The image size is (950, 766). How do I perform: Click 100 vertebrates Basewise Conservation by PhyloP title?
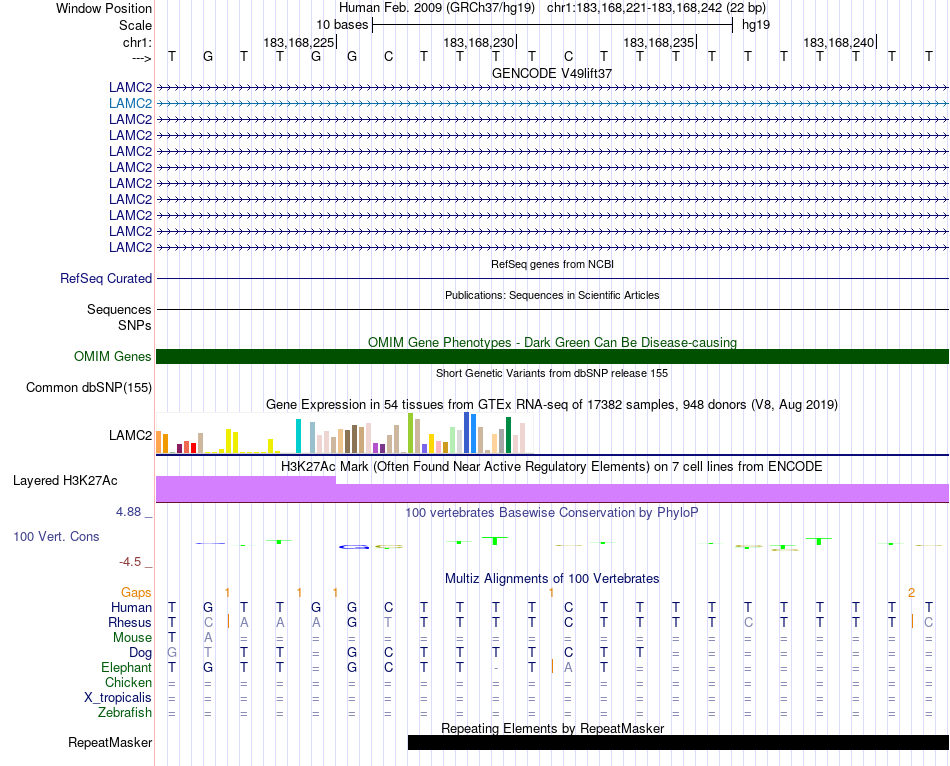[552, 513]
